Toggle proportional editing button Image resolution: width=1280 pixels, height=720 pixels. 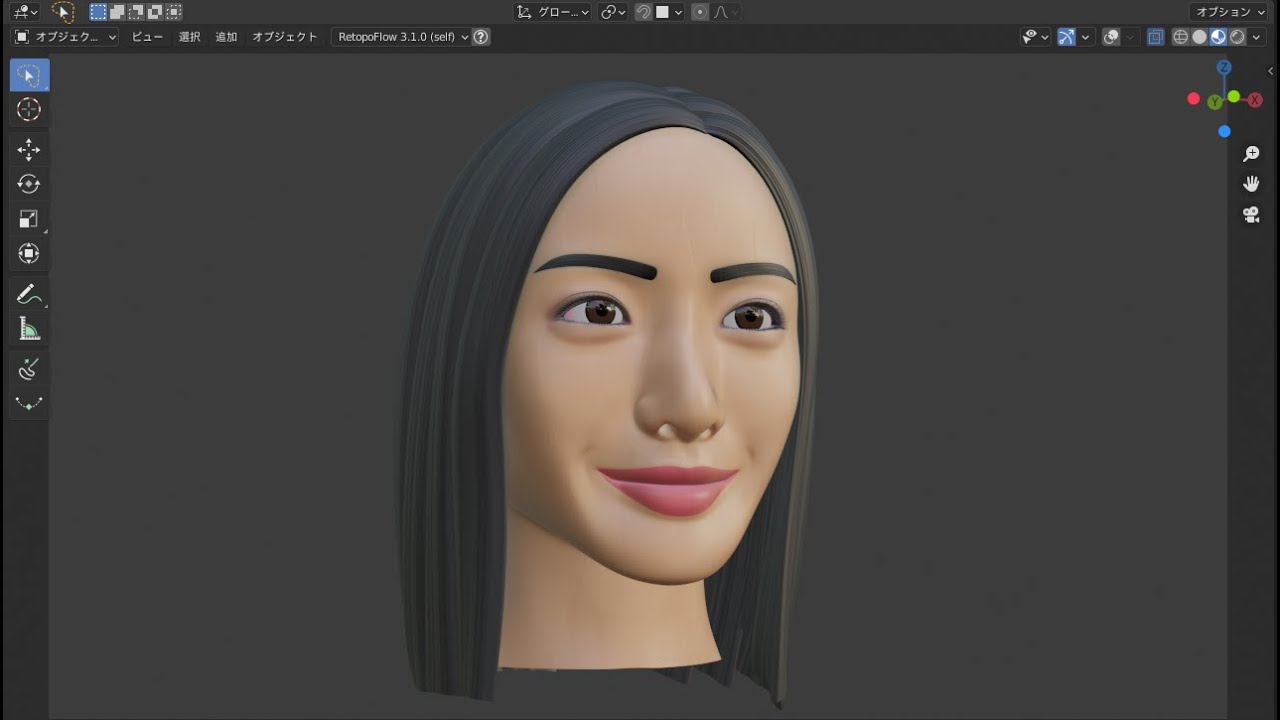[700, 12]
